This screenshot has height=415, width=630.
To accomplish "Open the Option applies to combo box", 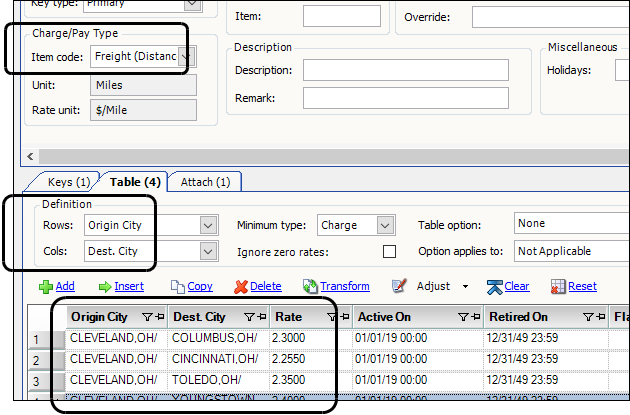I will [572, 251].
